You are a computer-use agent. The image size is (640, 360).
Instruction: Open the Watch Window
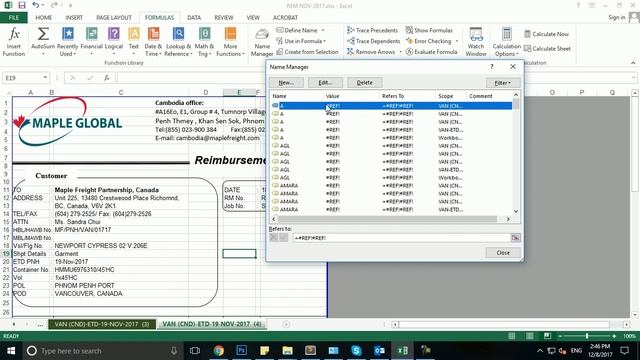(x=476, y=42)
